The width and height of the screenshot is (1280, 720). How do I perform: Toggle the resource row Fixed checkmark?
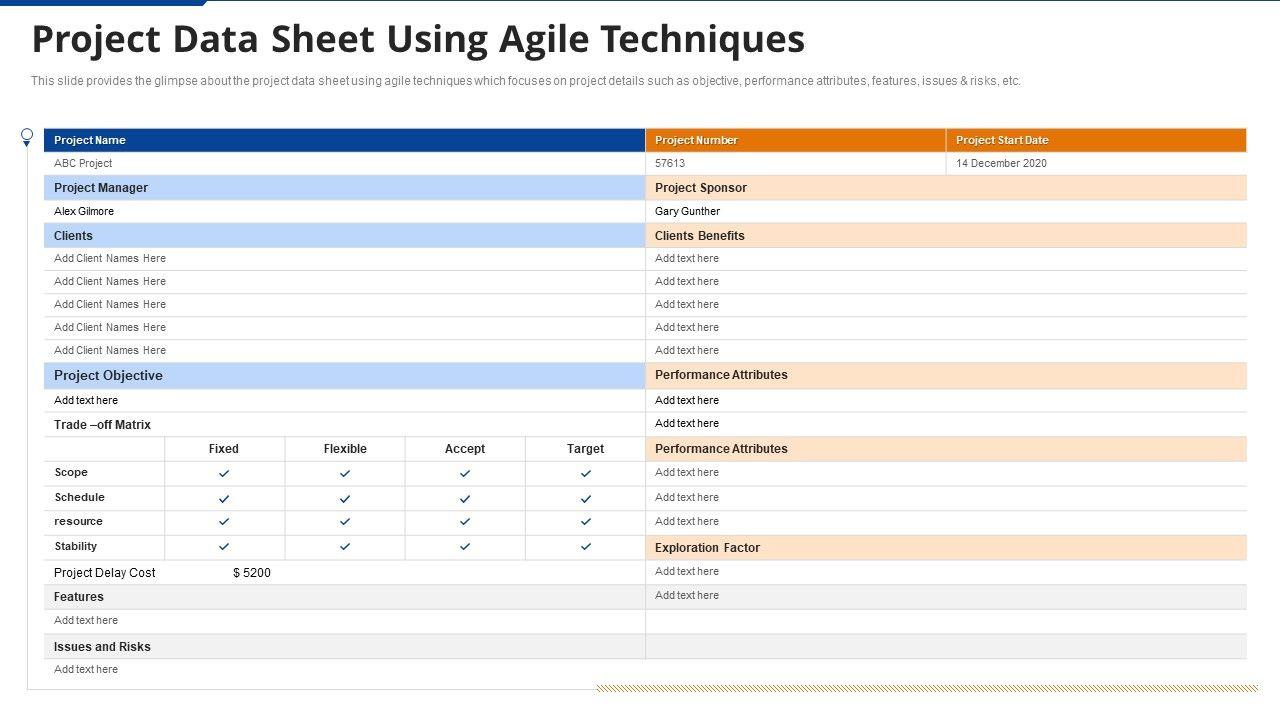[x=224, y=522]
